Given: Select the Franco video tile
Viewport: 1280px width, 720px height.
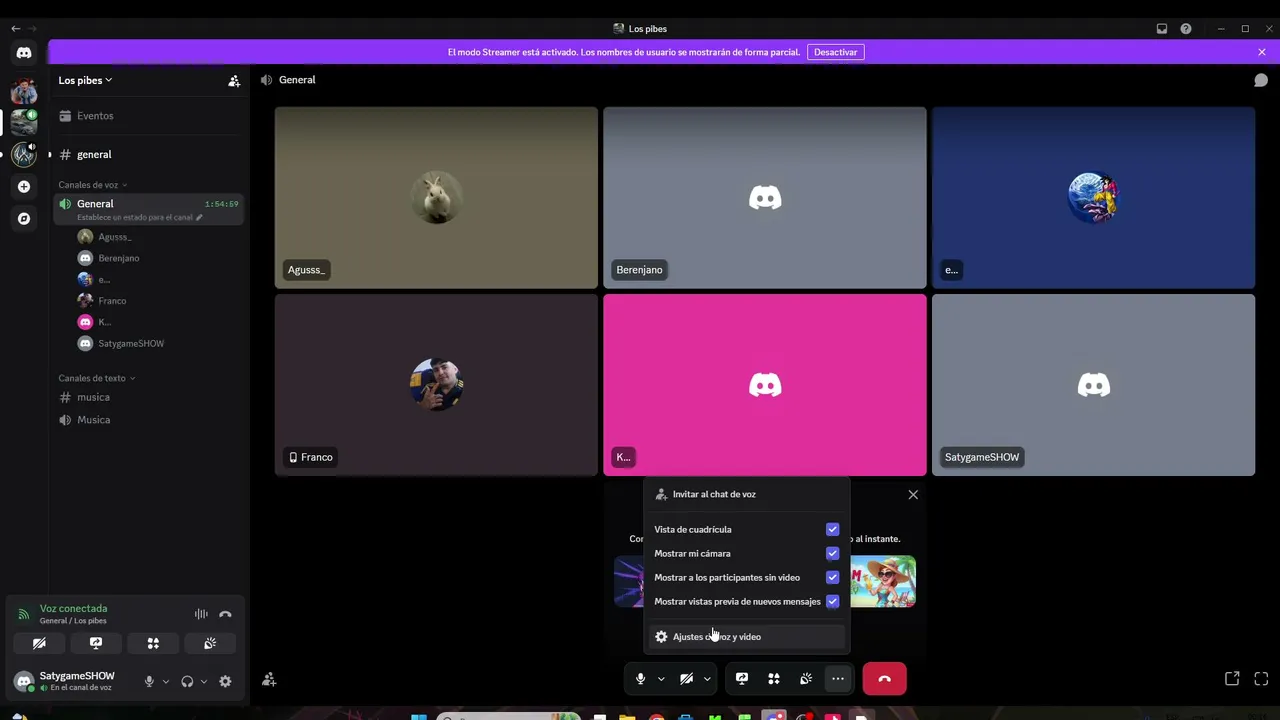Looking at the screenshot, I should (436, 385).
